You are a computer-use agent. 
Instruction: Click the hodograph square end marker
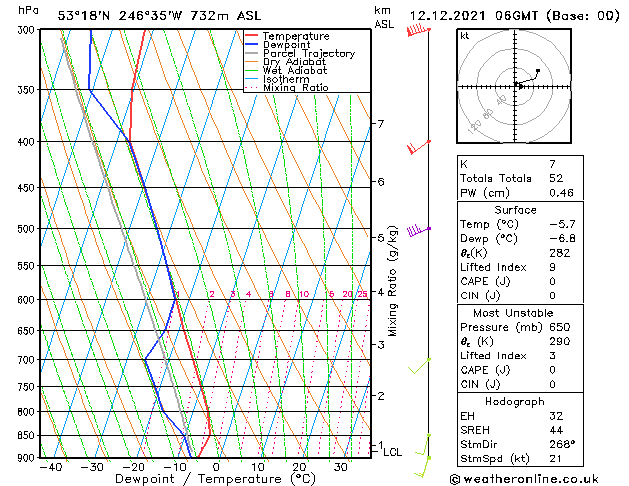[x=538, y=71]
